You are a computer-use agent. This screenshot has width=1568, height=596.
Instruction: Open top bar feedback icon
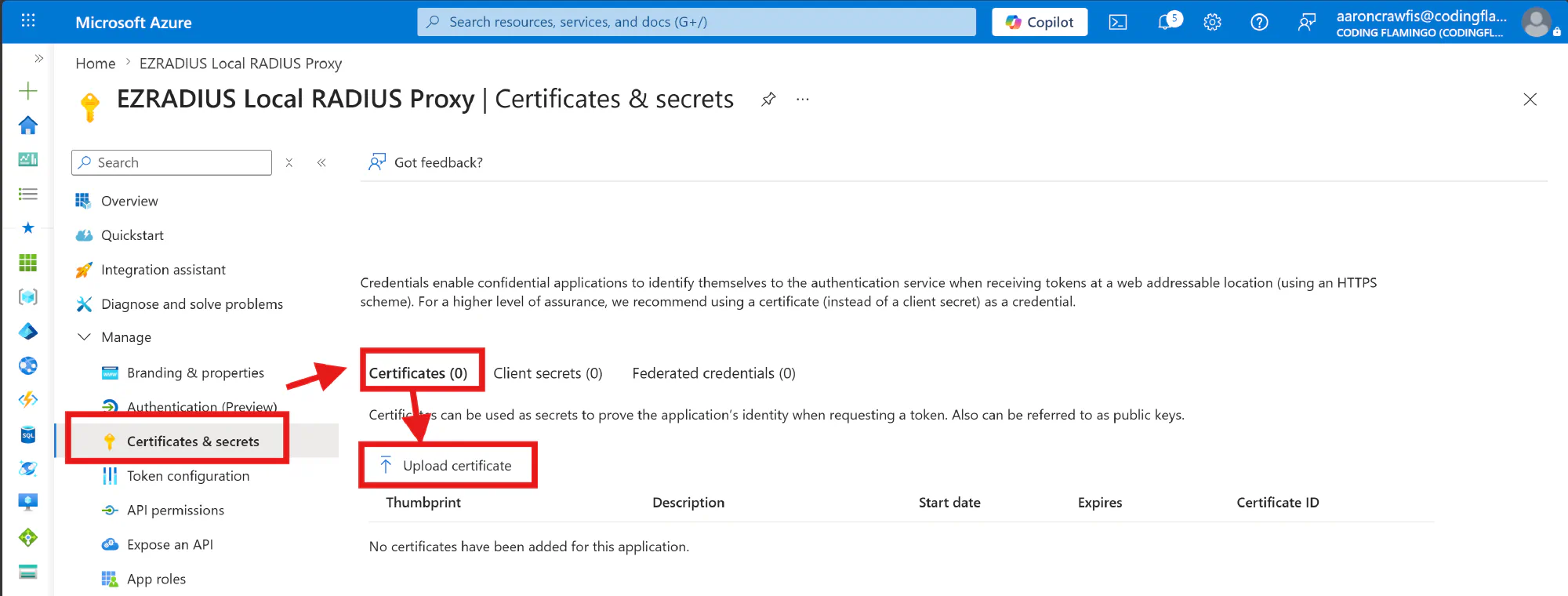tap(1306, 22)
